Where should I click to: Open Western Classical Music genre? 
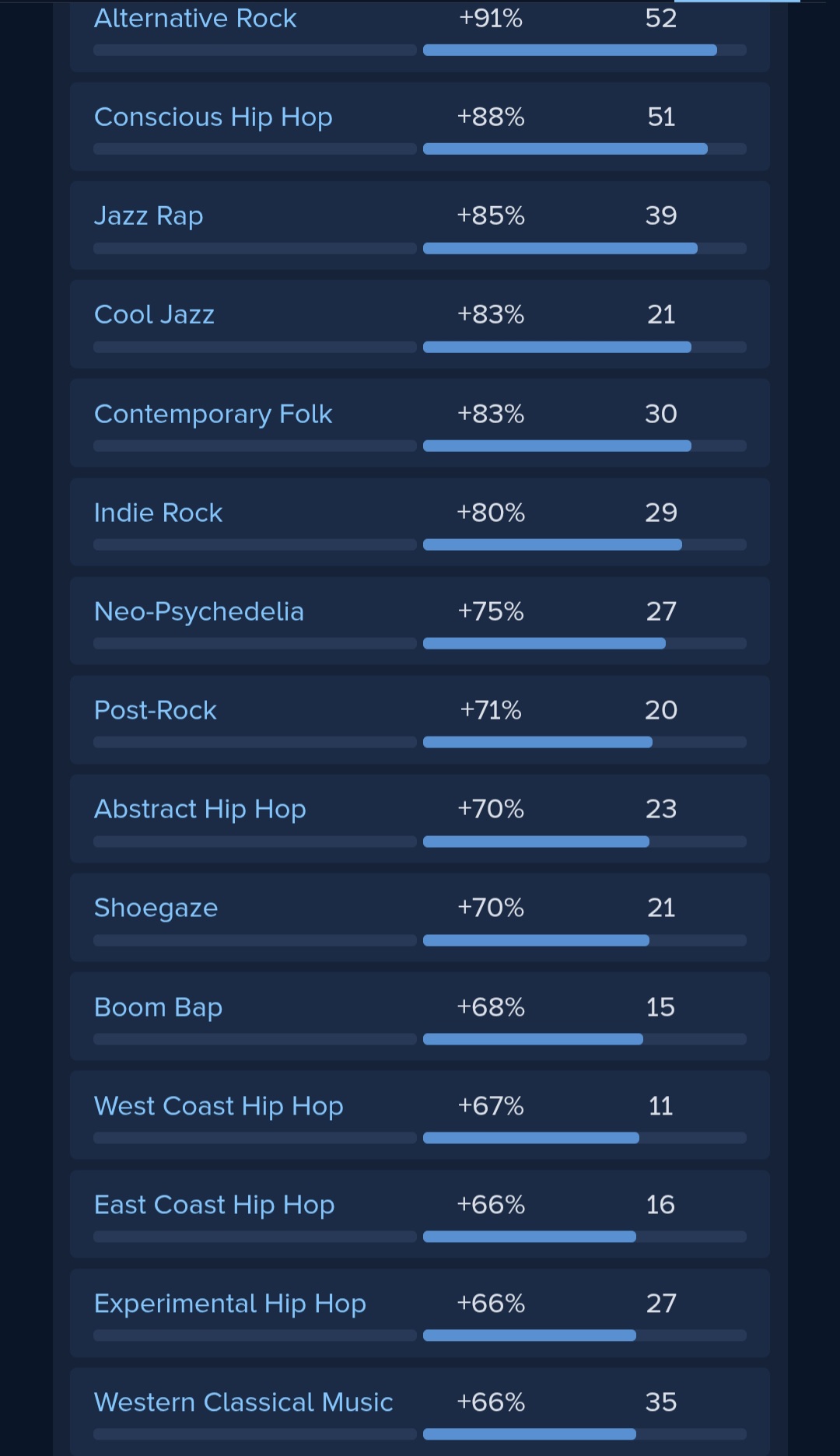point(243,1402)
